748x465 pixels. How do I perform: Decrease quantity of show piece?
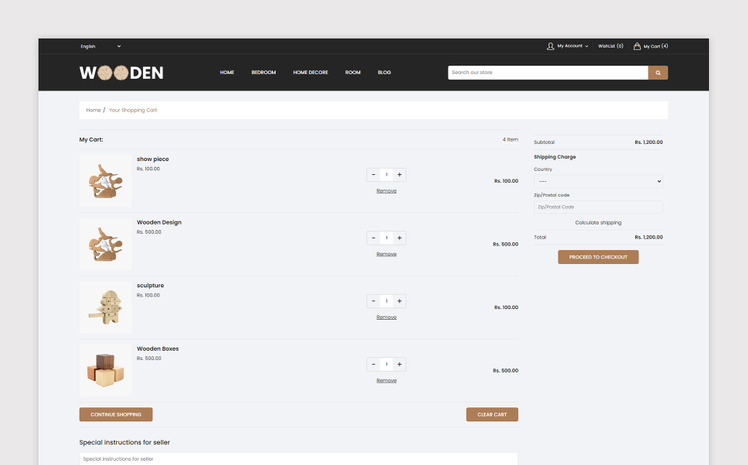pyautogui.click(x=374, y=175)
